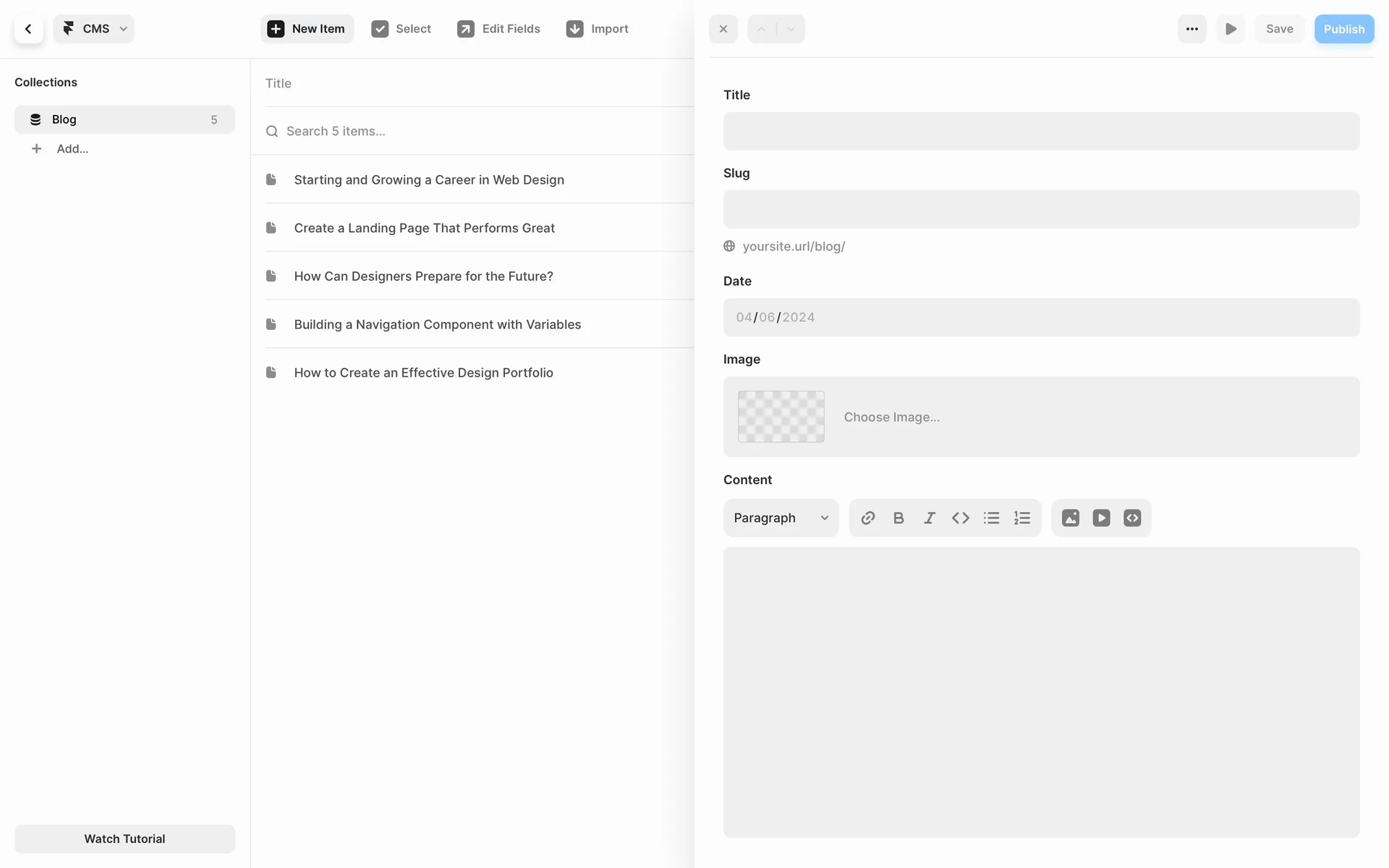Insert an image into content

1071,518
